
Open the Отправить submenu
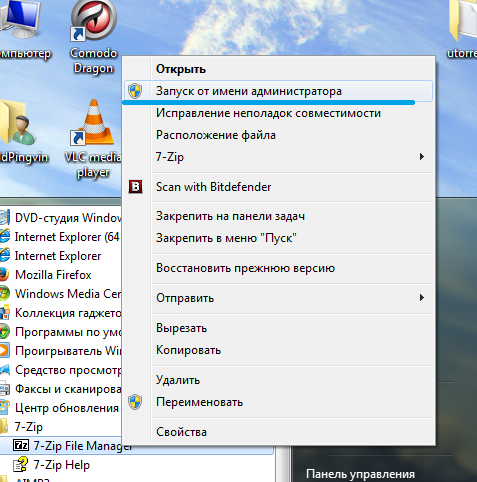pos(278,298)
